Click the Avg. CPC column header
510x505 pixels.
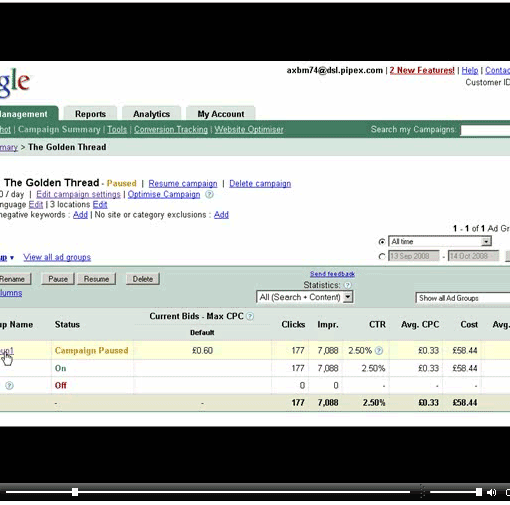420,324
